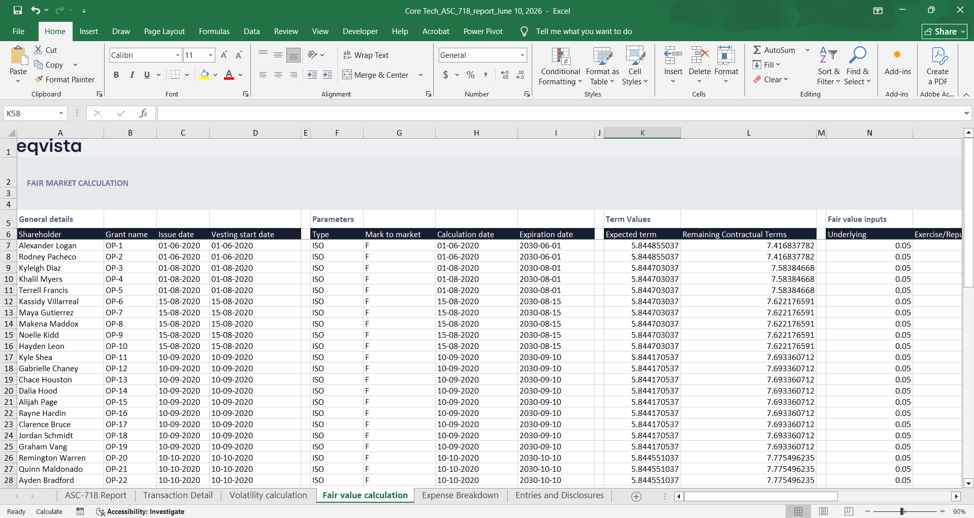The width and height of the screenshot is (974, 518).
Task: Click the Orientation text angle icon
Action: [312, 55]
